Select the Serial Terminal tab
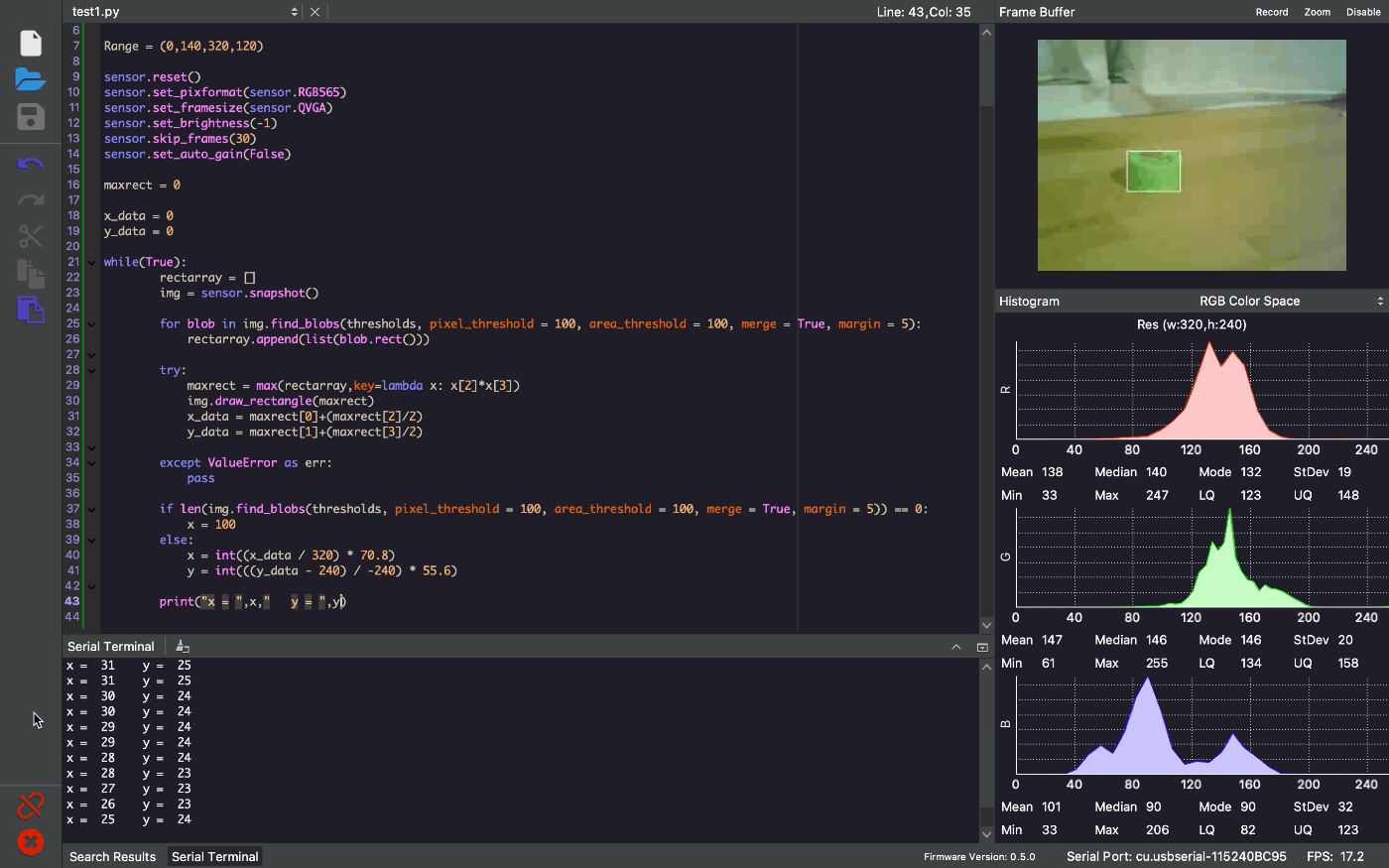This screenshot has width=1389, height=868. [215, 857]
